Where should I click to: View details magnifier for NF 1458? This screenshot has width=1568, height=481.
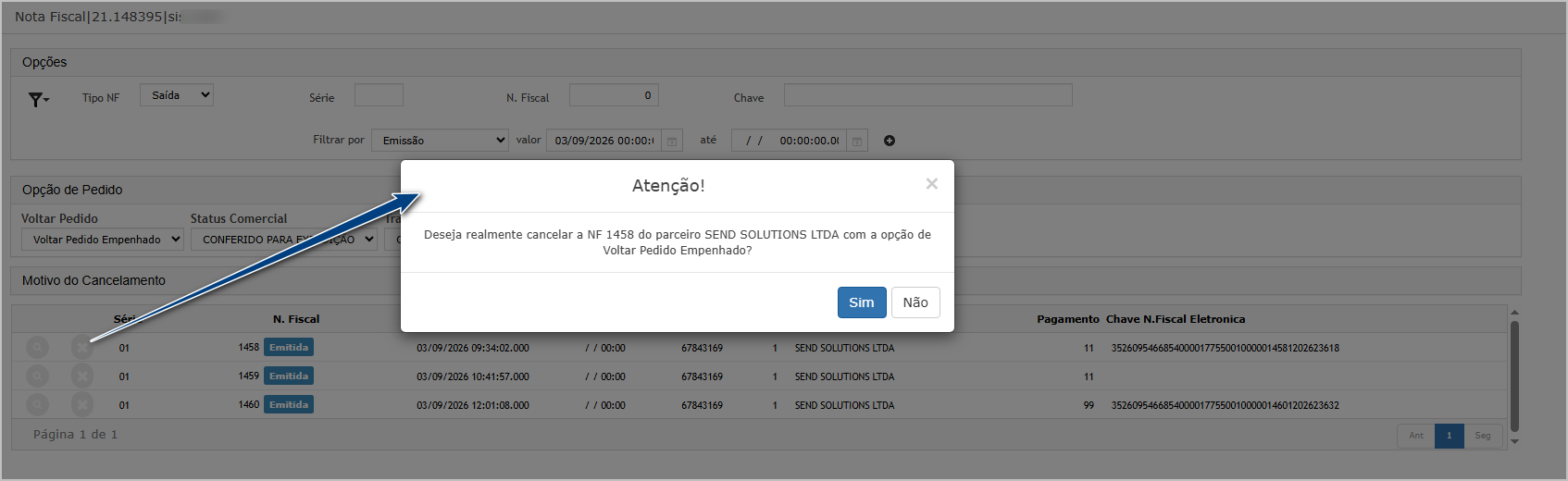[x=37, y=348]
